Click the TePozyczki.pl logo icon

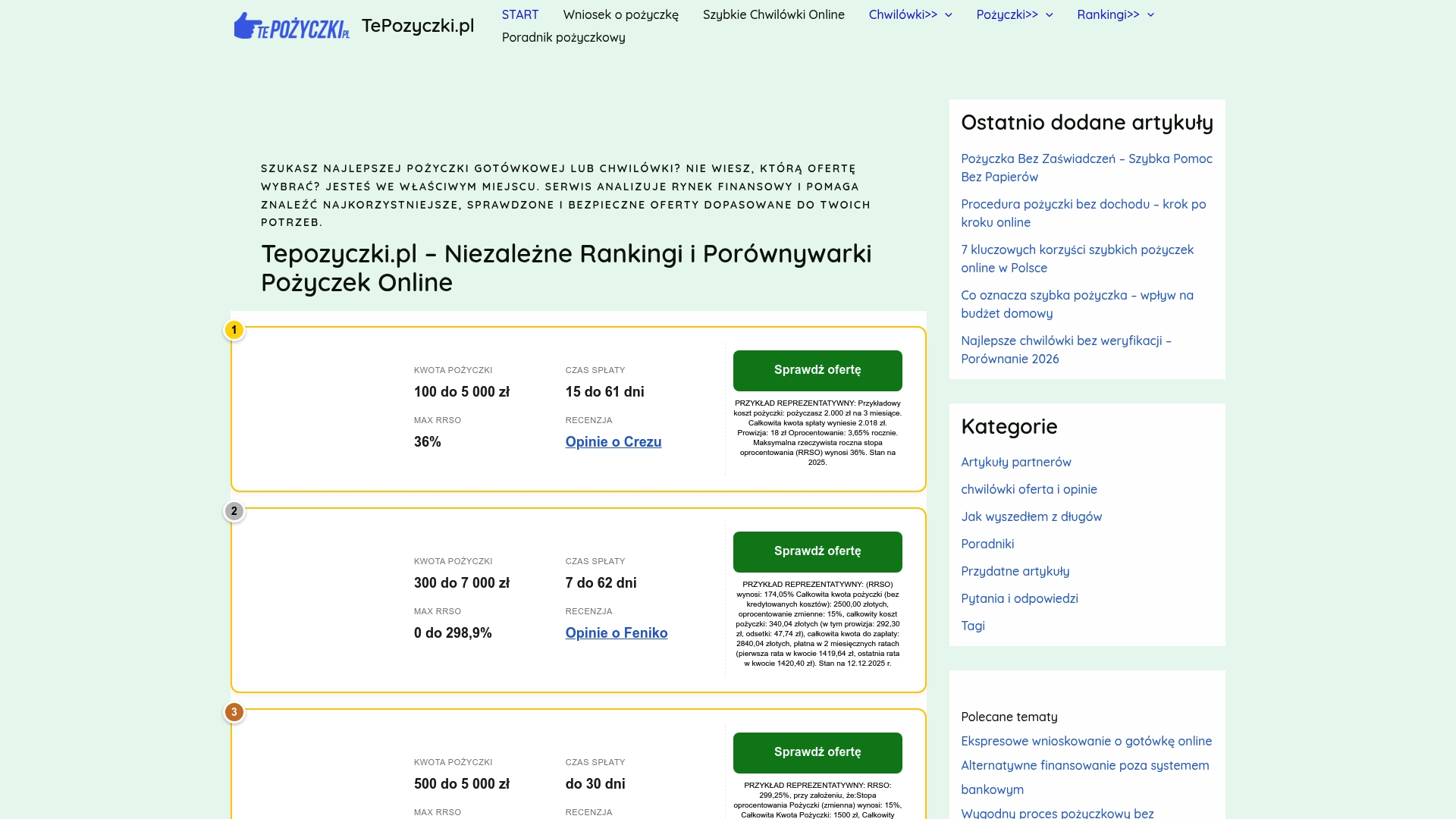click(x=292, y=25)
